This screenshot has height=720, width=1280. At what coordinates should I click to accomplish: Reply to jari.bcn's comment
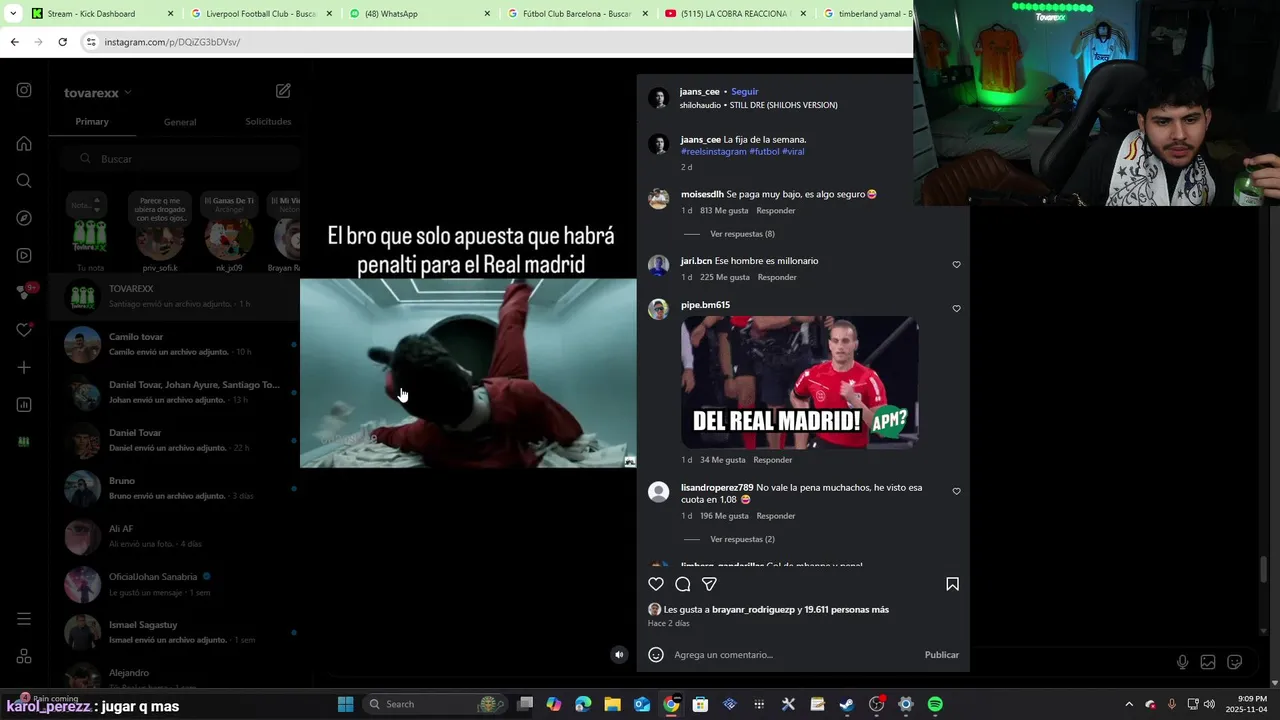tap(777, 277)
